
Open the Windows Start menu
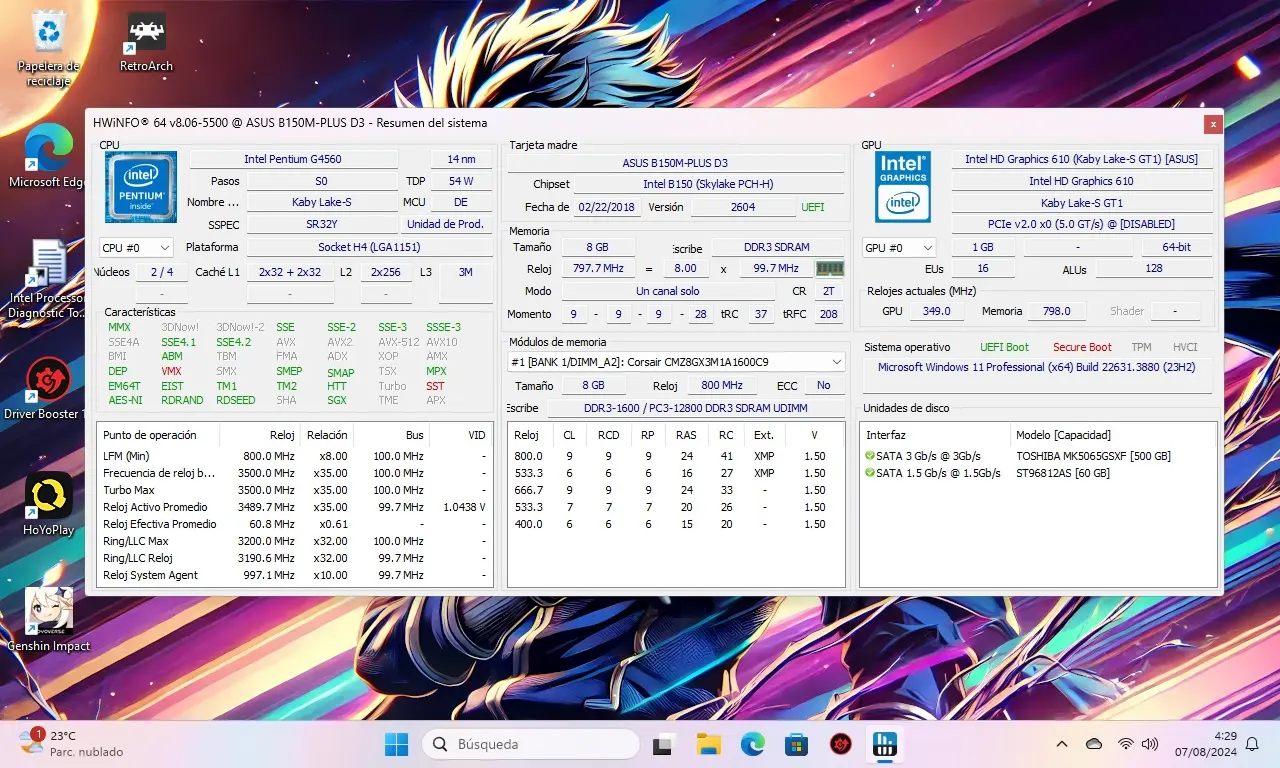pos(397,744)
